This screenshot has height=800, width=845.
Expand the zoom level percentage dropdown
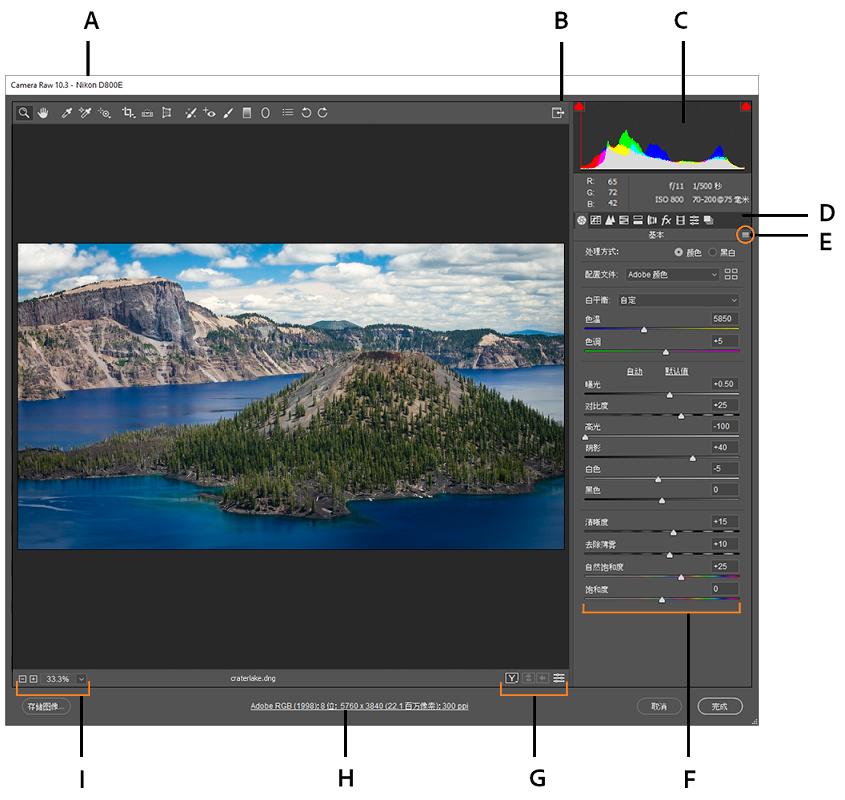(x=80, y=677)
